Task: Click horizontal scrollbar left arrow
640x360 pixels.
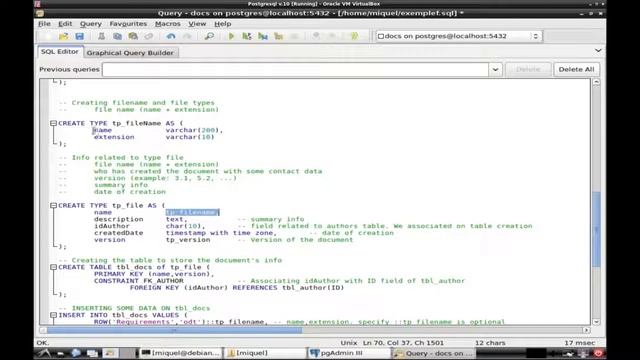Action: [43, 330]
